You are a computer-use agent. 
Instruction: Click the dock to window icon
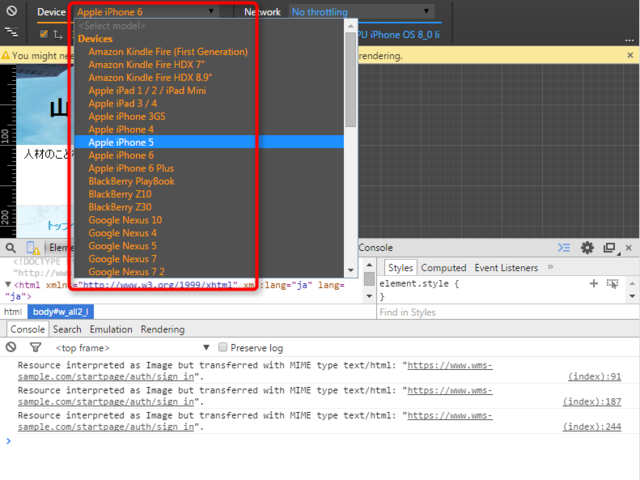(x=609, y=247)
